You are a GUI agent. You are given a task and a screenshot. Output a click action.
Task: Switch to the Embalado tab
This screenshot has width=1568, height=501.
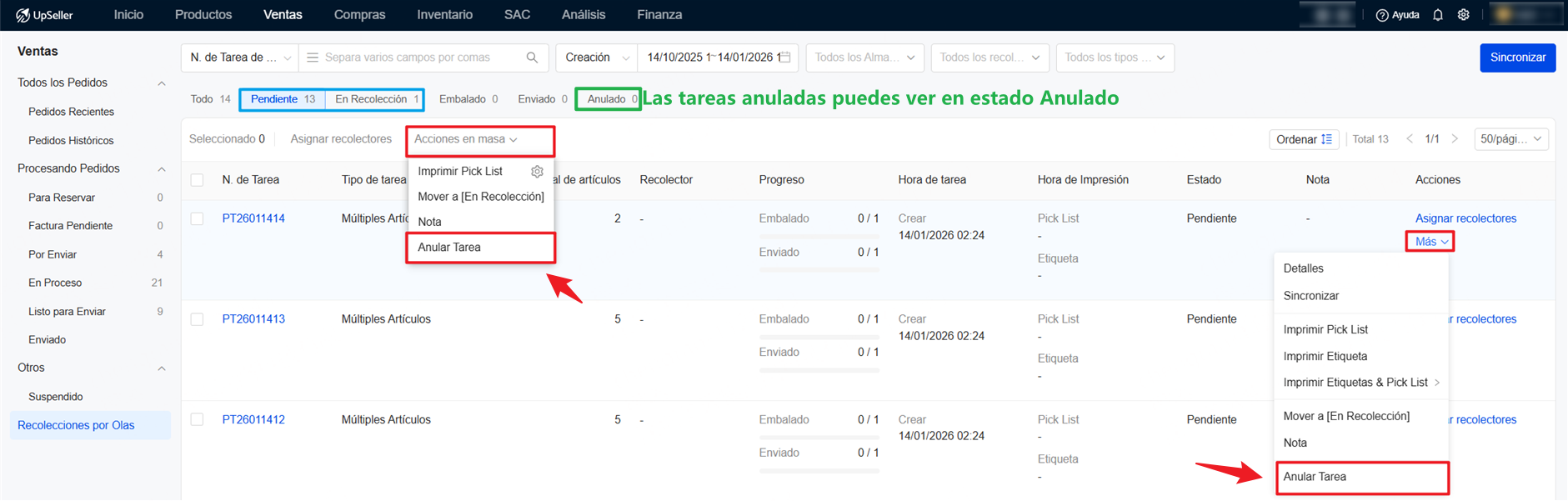coord(468,99)
